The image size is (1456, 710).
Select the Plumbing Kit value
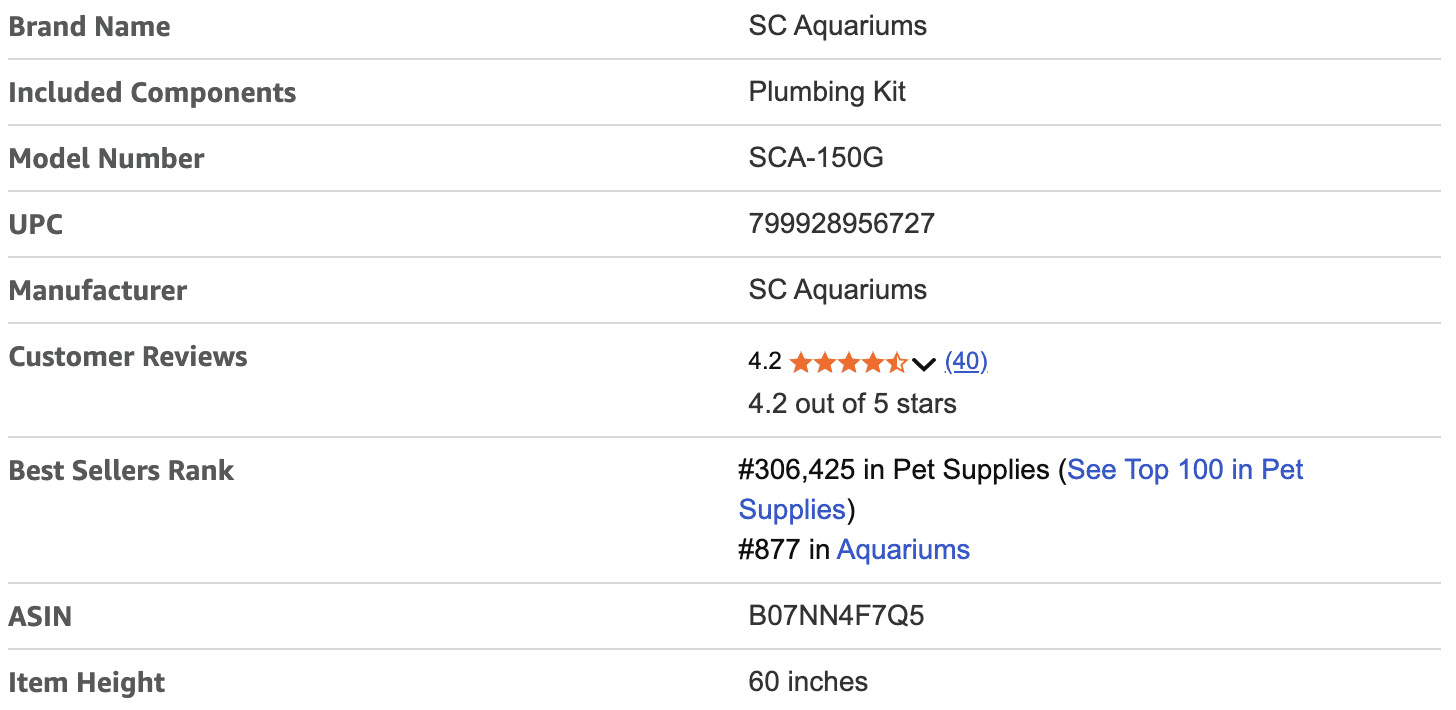[827, 92]
